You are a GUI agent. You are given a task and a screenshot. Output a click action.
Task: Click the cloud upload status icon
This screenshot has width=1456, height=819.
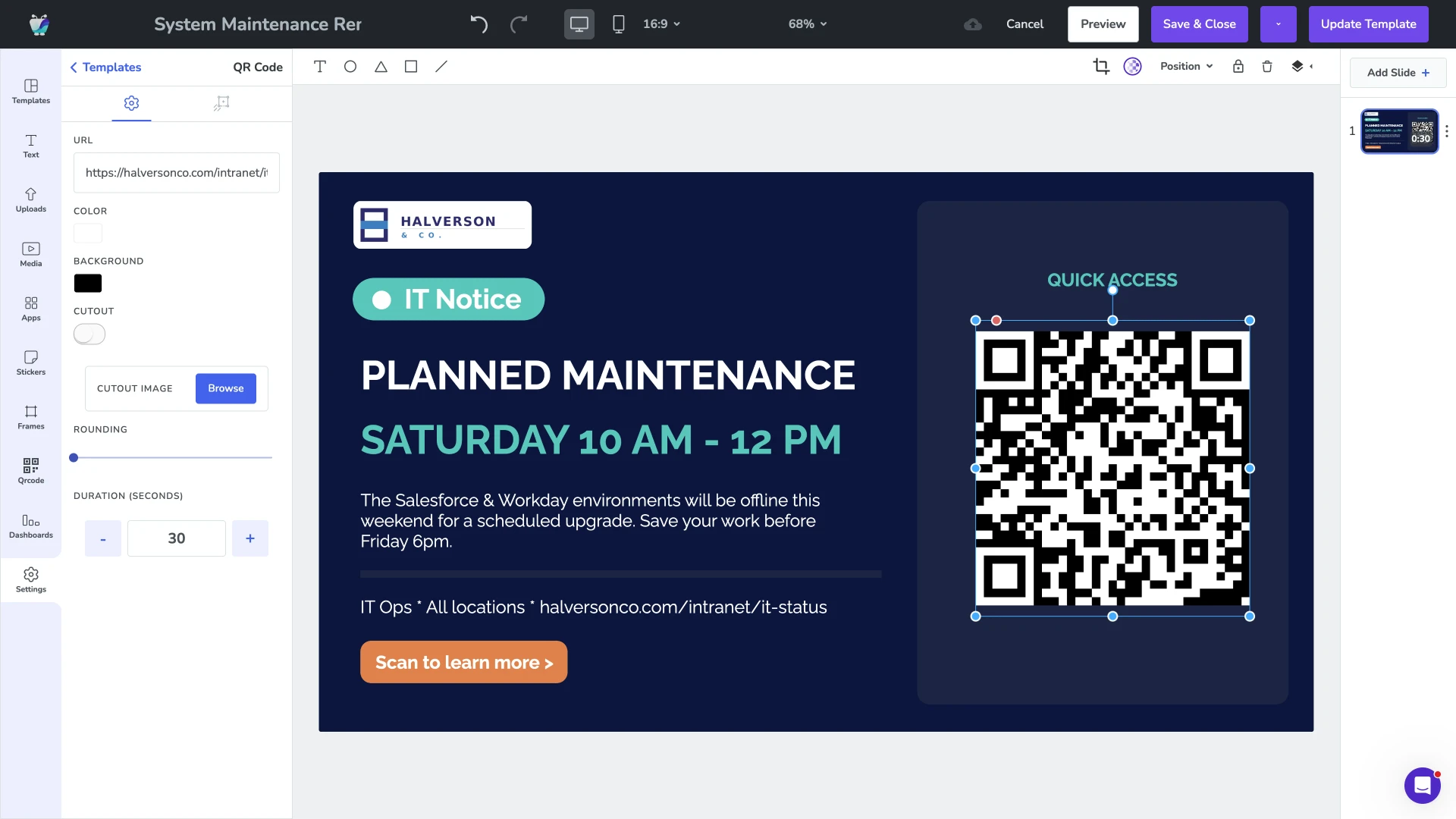(973, 24)
